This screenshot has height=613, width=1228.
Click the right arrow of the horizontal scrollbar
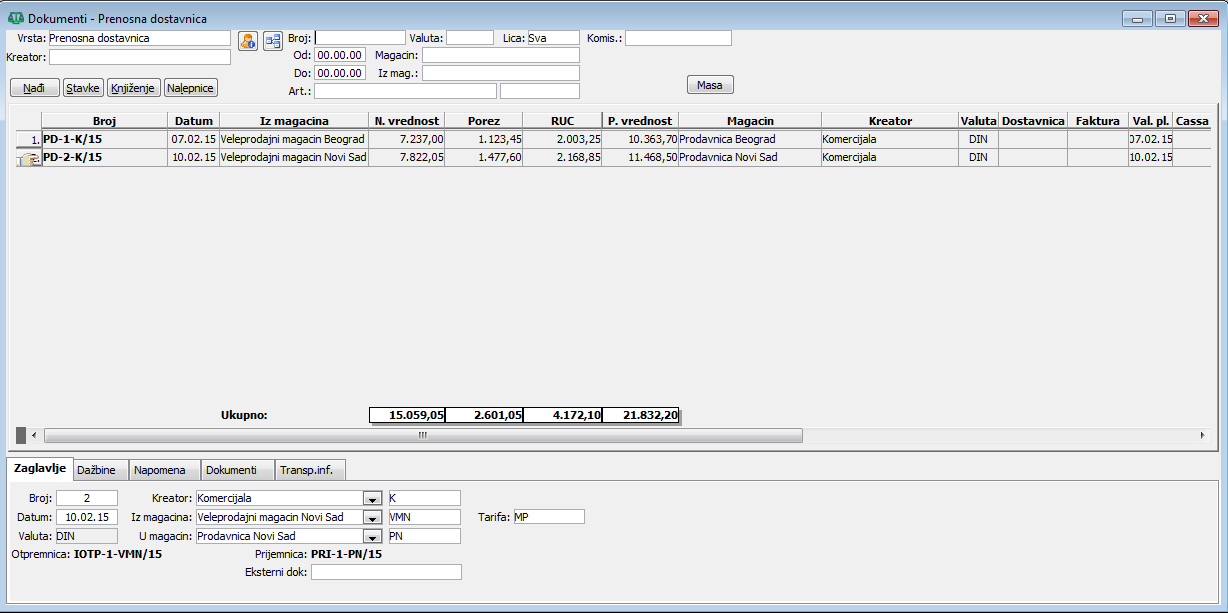click(1202, 435)
